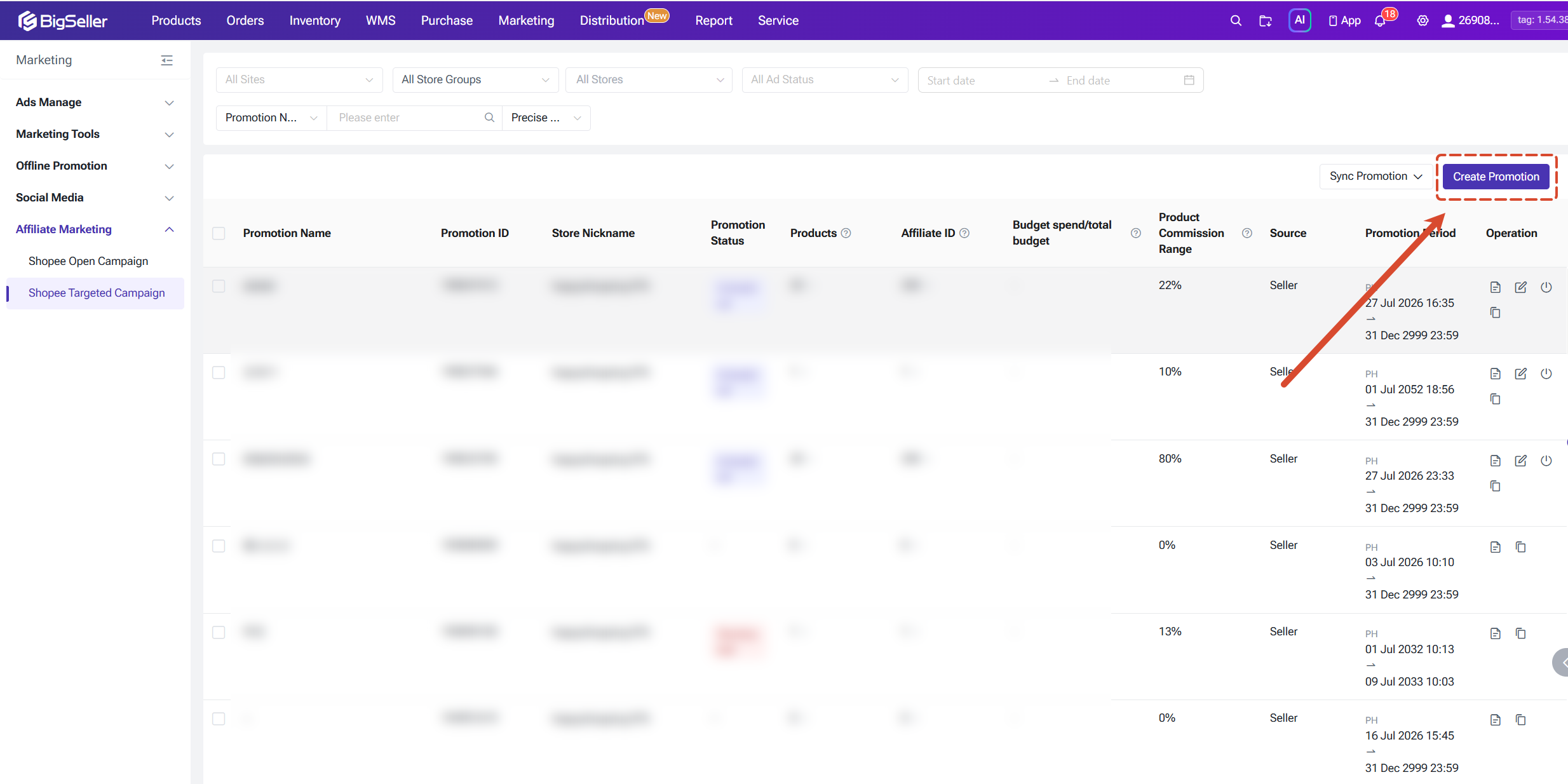Image resolution: width=1568 pixels, height=784 pixels.
Task: End the 10% commission promotion via power icon
Action: [x=1546, y=374]
